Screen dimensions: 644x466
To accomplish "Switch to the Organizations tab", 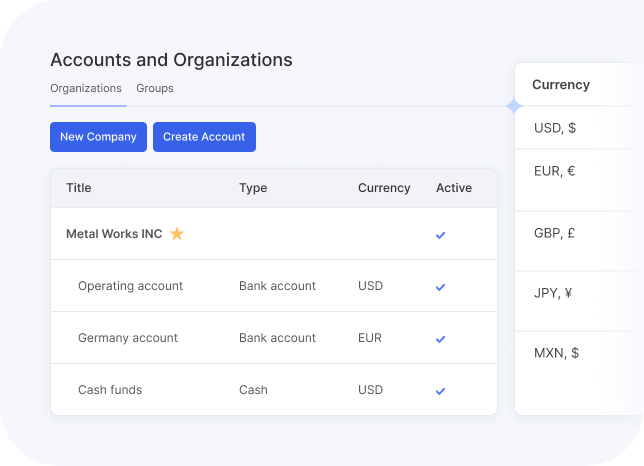I will (x=86, y=88).
